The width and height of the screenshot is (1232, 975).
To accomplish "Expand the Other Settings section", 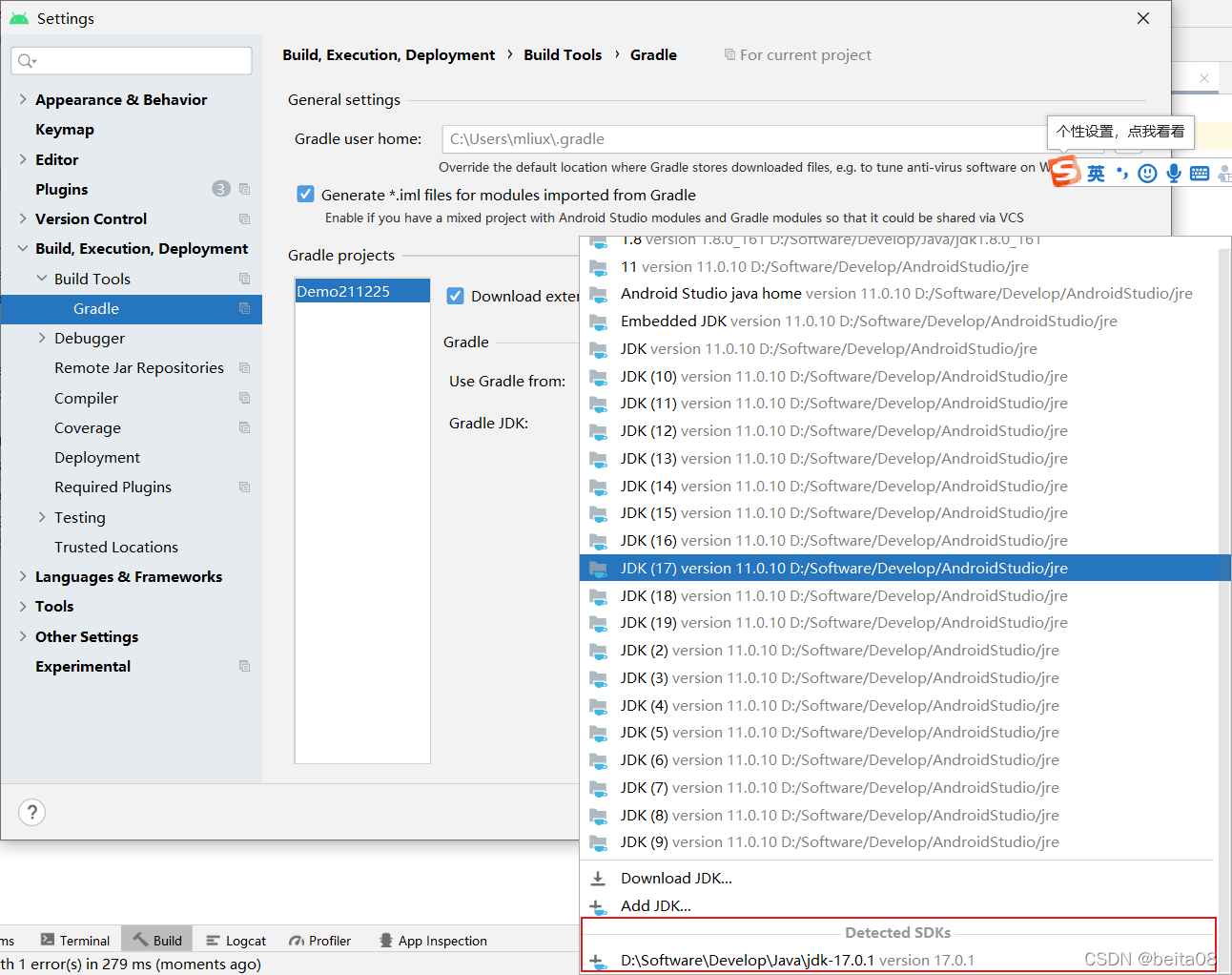I will (x=23, y=636).
